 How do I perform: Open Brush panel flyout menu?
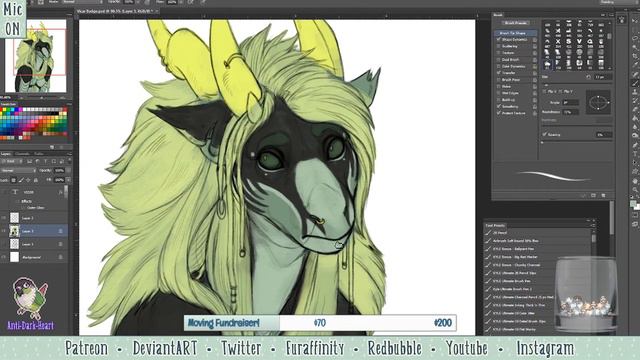tap(611, 15)
